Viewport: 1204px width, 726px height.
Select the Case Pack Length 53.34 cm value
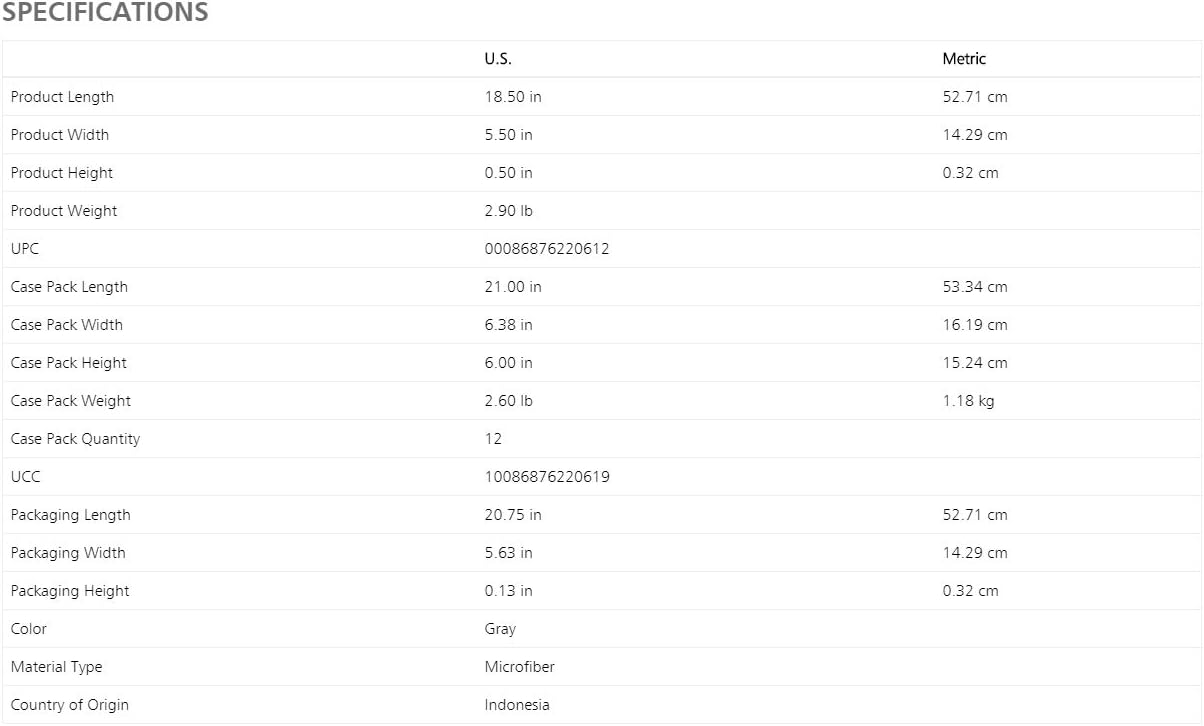pos(975,287)
